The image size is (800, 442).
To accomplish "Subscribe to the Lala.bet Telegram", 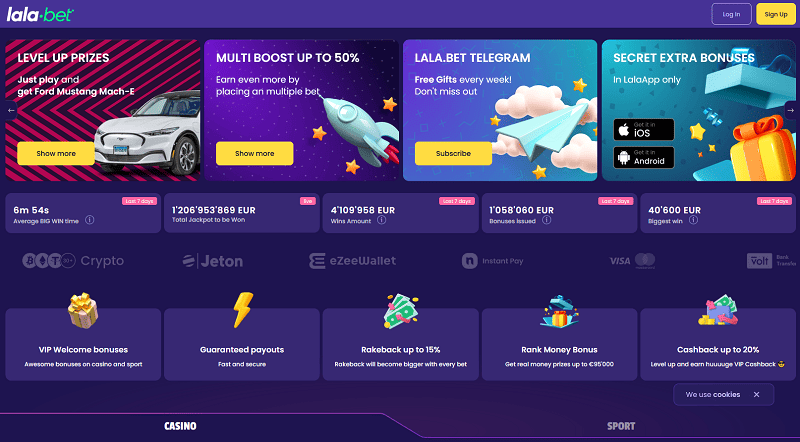I will pyautogui.click(x=453, y=153).
